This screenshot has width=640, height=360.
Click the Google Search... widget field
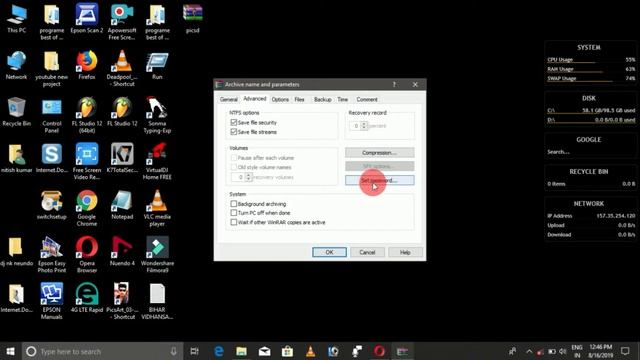589,152
